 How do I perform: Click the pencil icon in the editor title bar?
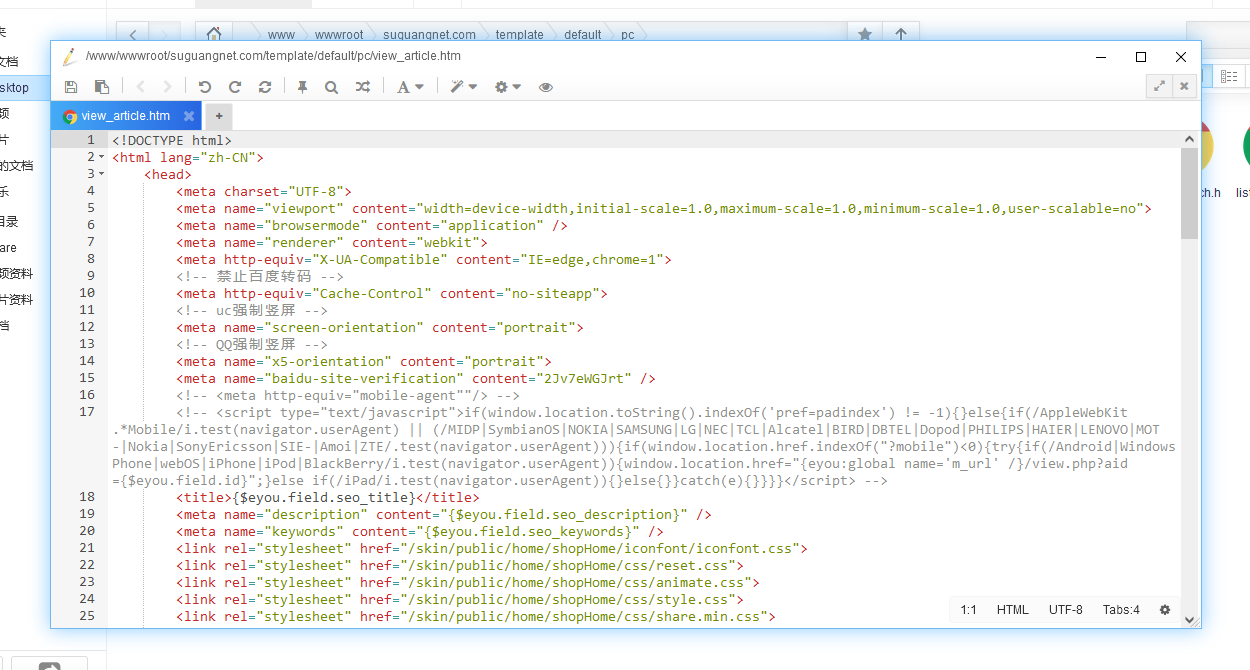tap(69, 56)
